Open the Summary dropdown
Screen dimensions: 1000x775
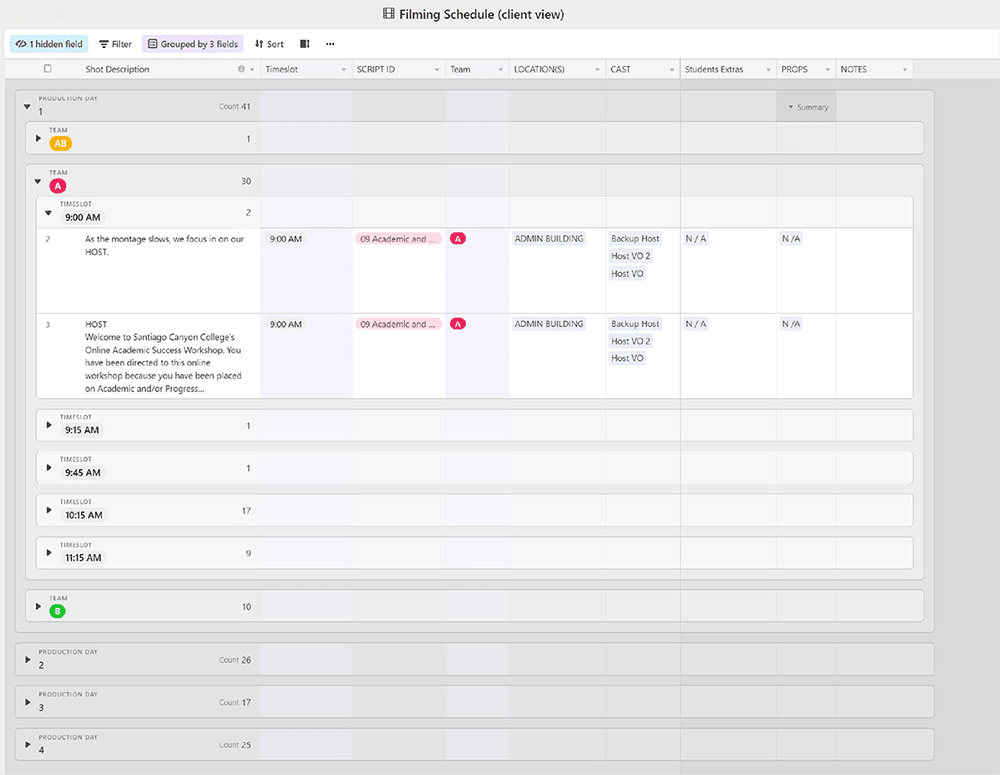click(x=805, y=106)
